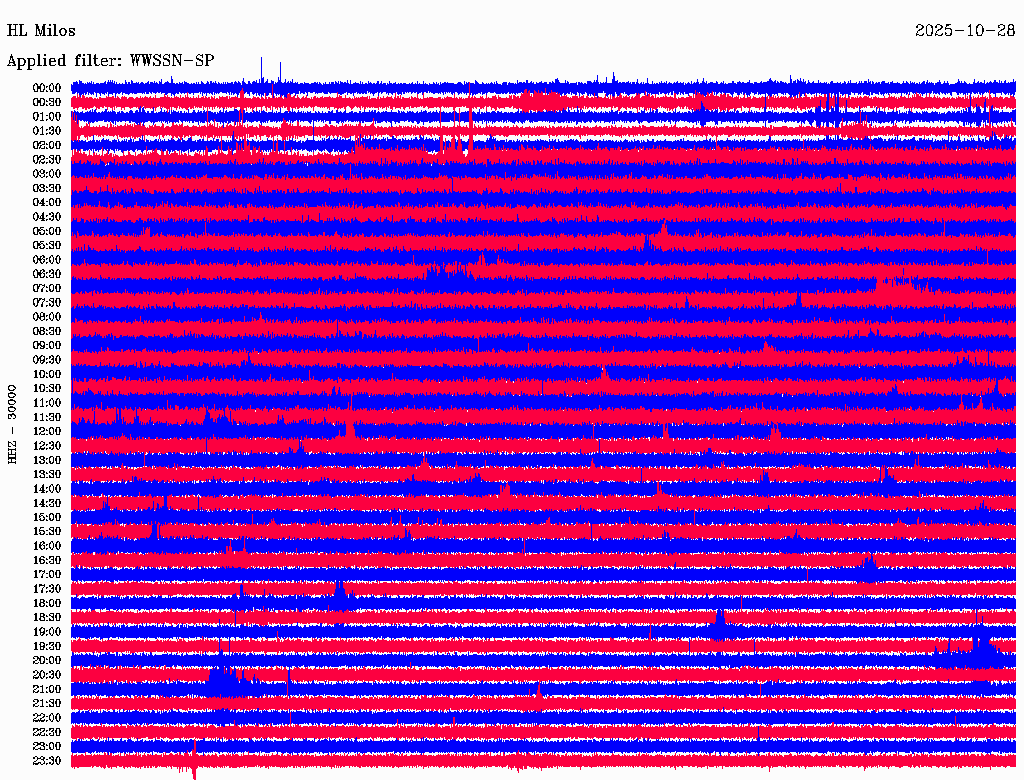Screen dimensions: 1024x780
Task: Select the 19:30 time label
Action: tap(47, 647)
